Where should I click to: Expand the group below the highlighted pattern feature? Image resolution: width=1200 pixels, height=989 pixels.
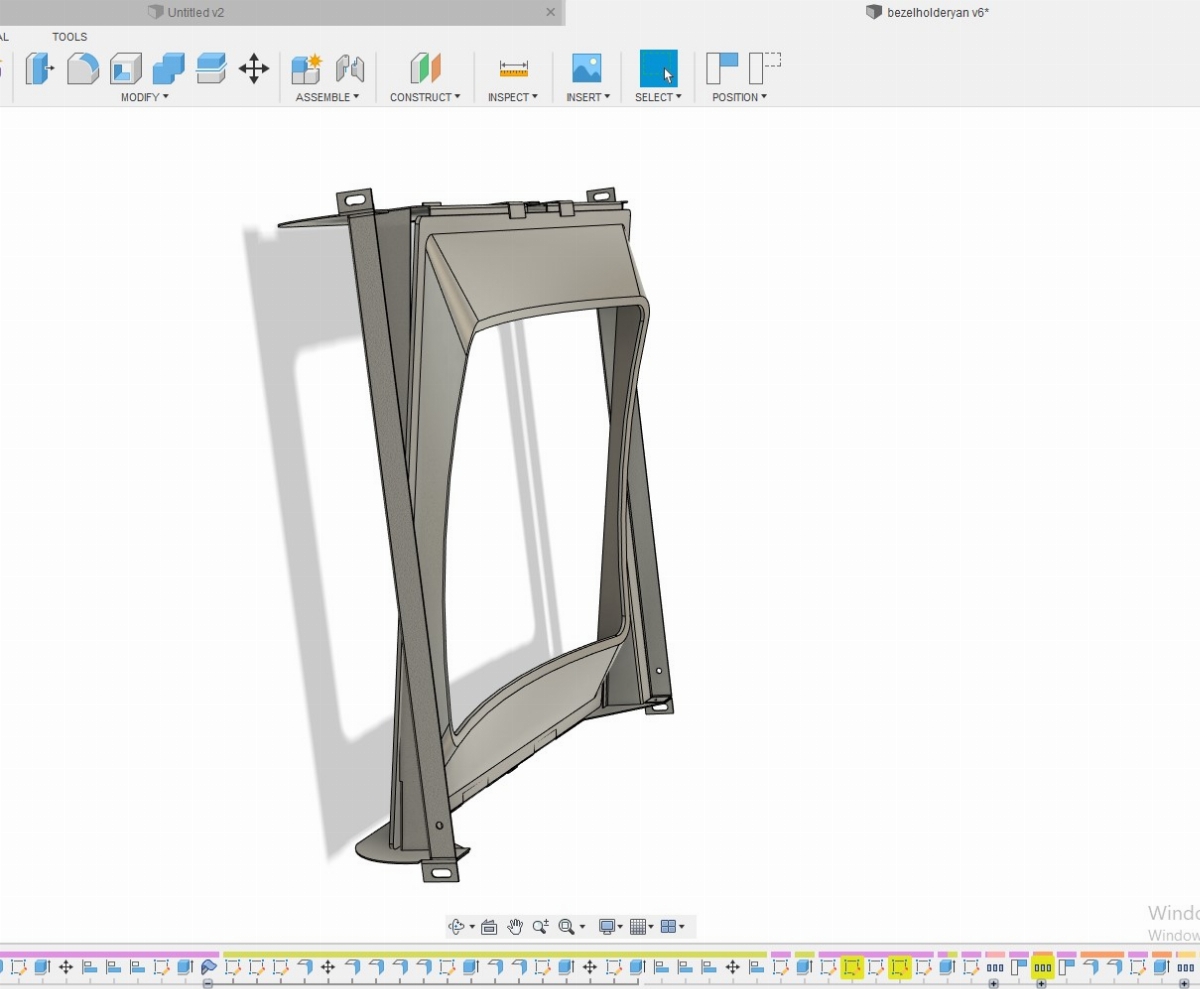(1041, 984)
